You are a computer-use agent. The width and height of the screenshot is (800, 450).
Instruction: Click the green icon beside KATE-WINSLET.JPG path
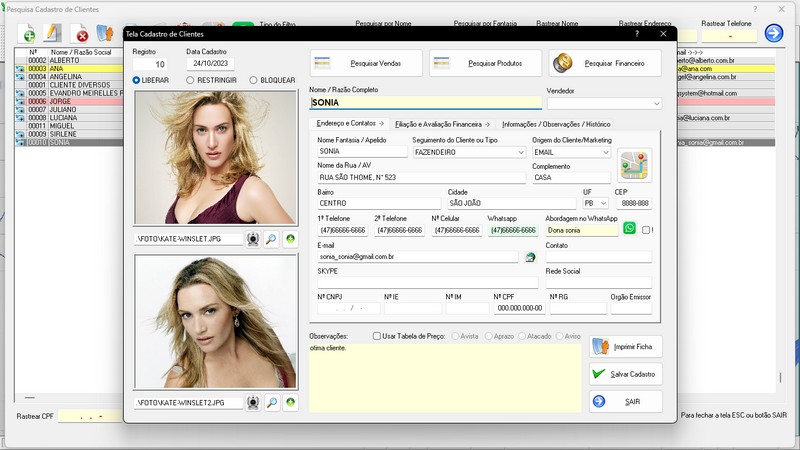[290, 239]
